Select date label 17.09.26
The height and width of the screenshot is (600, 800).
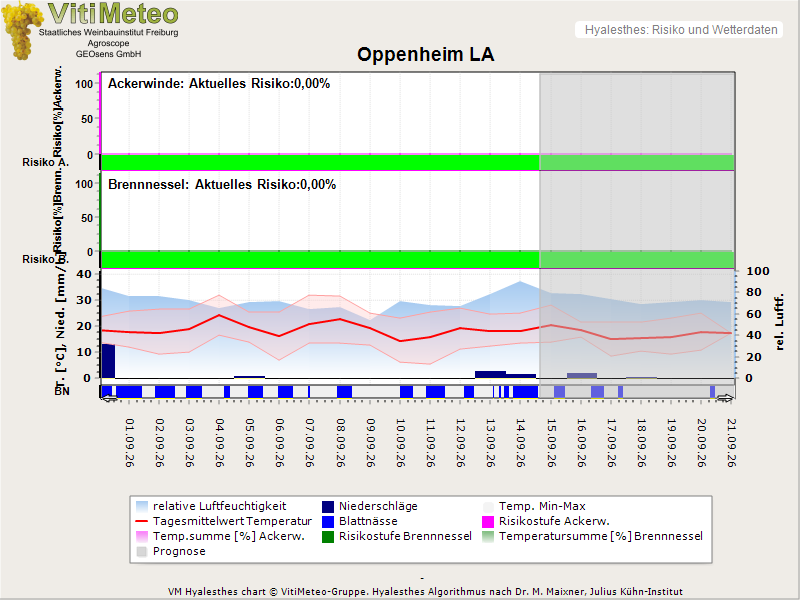611,442
